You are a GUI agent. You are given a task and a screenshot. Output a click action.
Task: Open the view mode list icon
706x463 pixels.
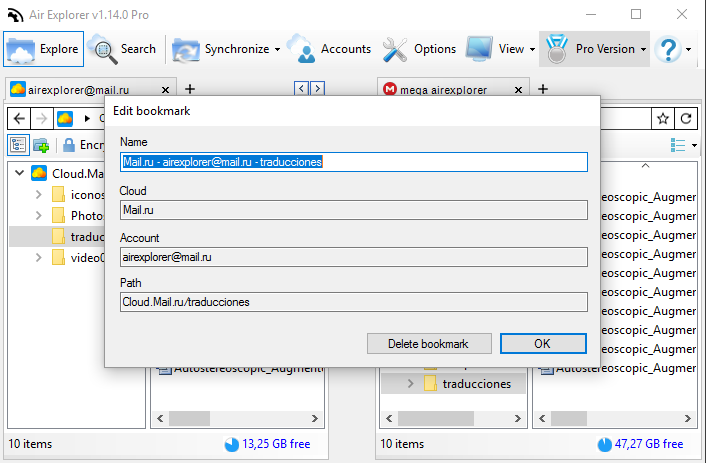click(x=678, y=145)
